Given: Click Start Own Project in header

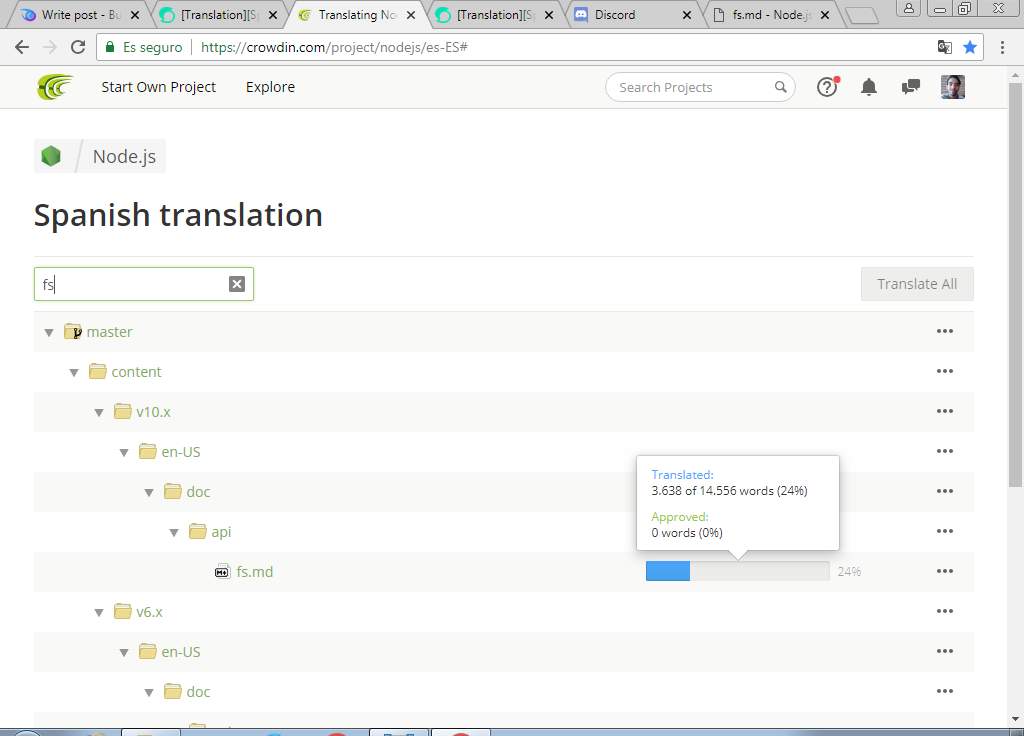Looking at the screenshot, I should (x=158, y=87).
